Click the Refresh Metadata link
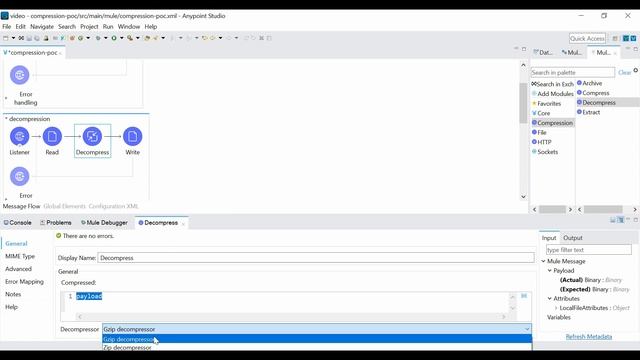Image resolution: width=640 pixels, height=360 pixels. pyautogui.click(x=589, y=337)
